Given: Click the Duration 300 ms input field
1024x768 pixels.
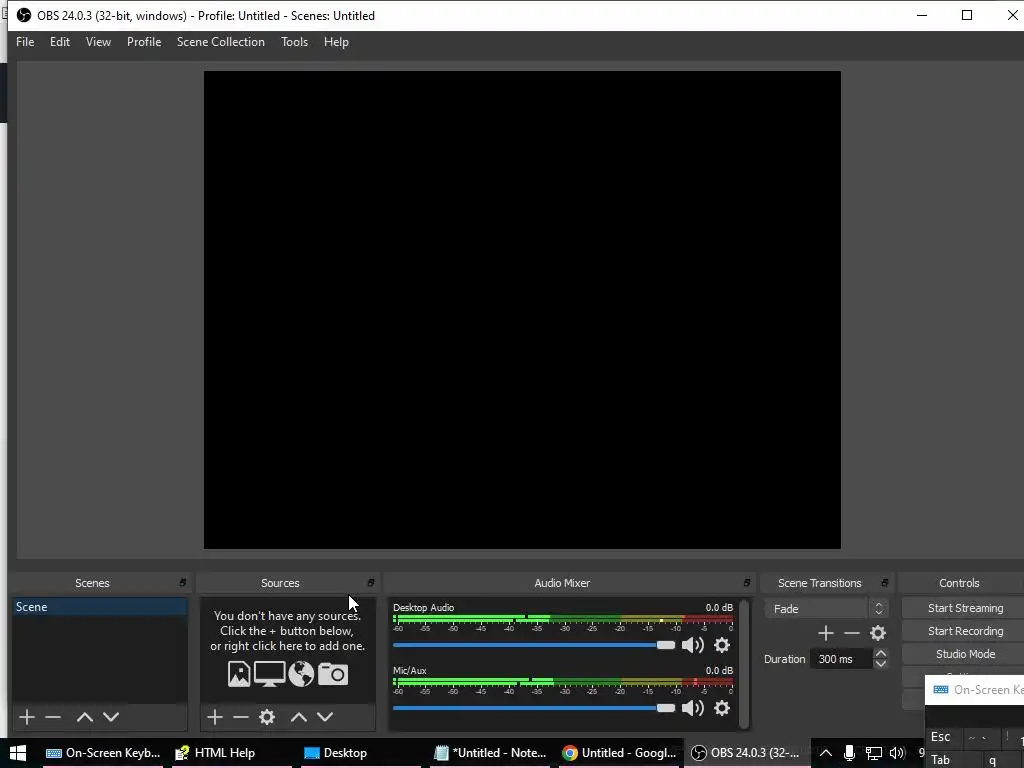Looking at the screenshot, I should [841, 659].
